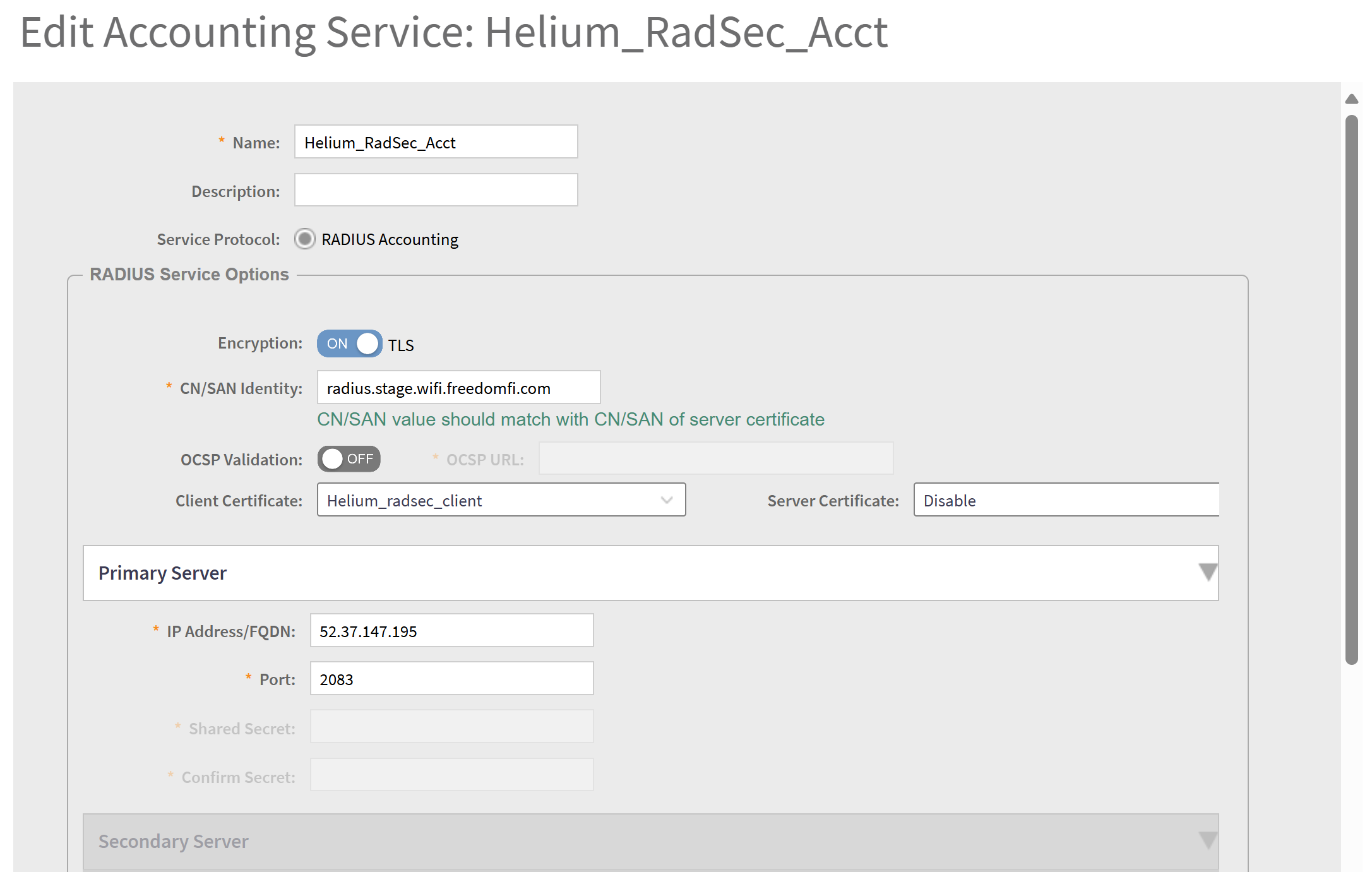
Task: Toggle TLS Encryption switch off
Action: coord(349,343)
